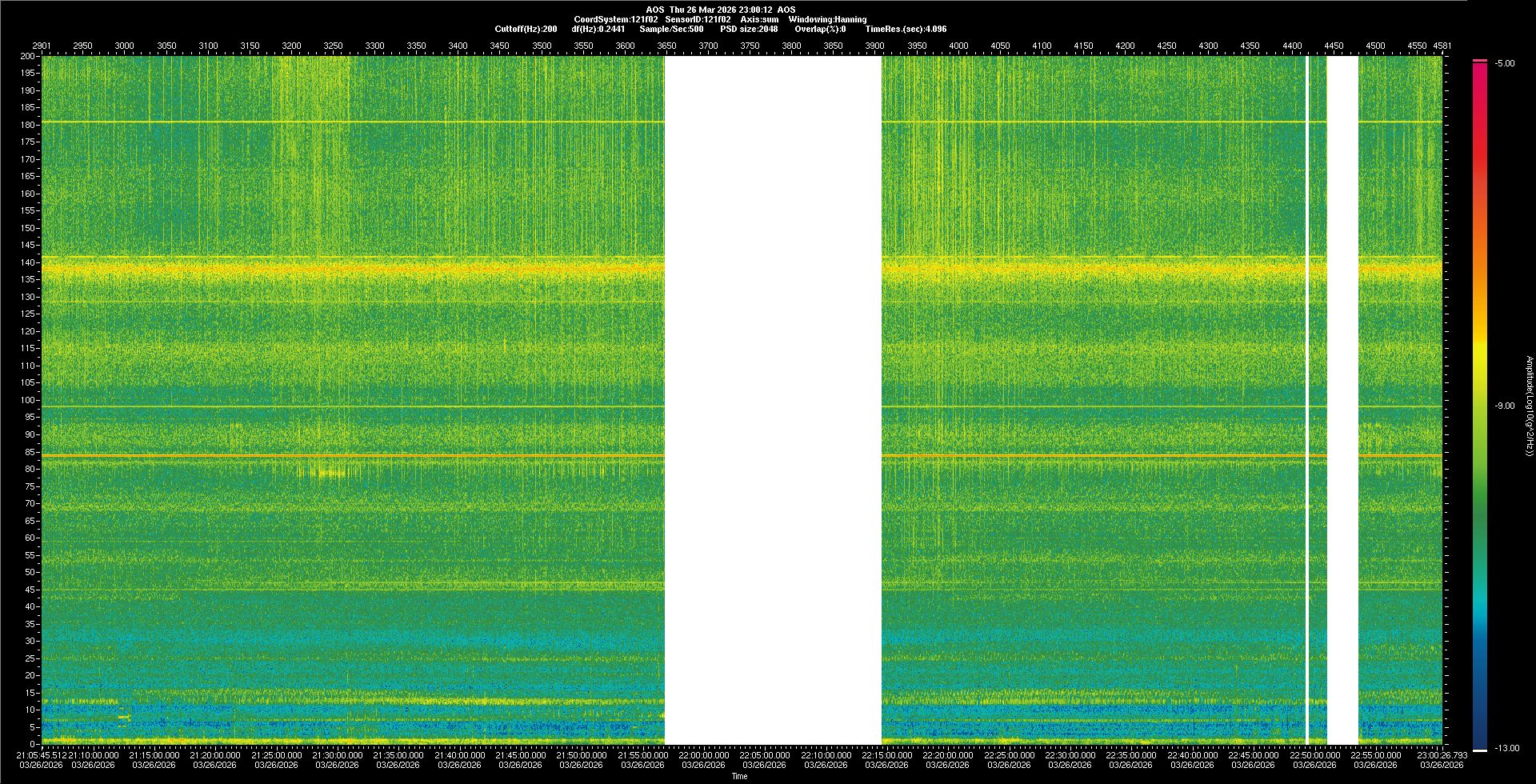Screen dimensions: 1536x784
Task: Click the 140 Hz frequency axis label
Action: pyautogui.click(x=28, y=262)
